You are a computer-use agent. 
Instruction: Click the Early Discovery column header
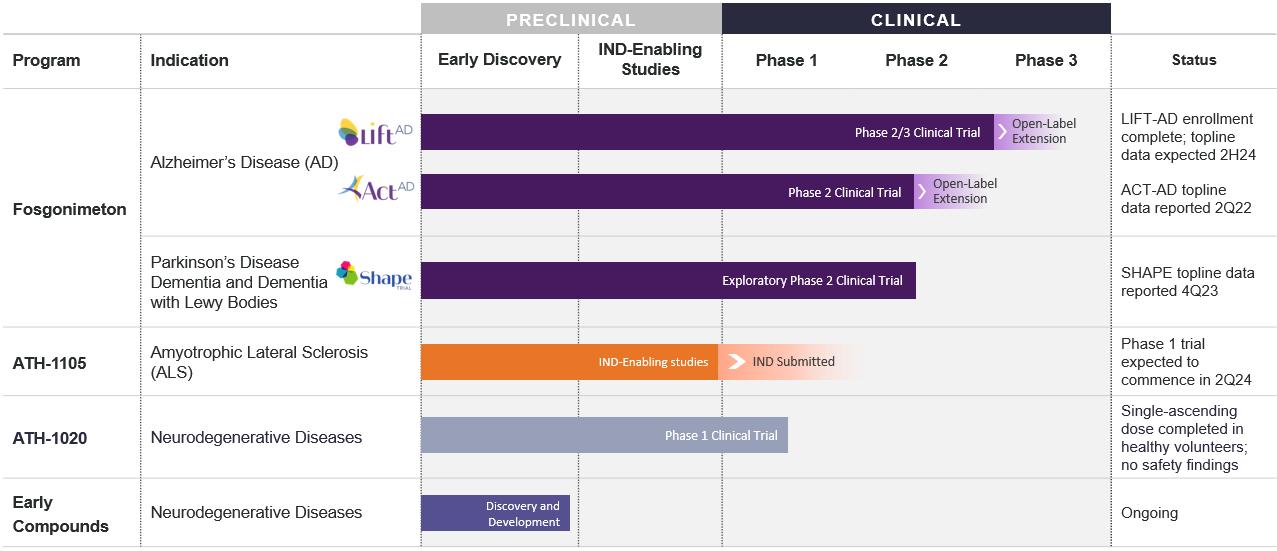(499, 60)
